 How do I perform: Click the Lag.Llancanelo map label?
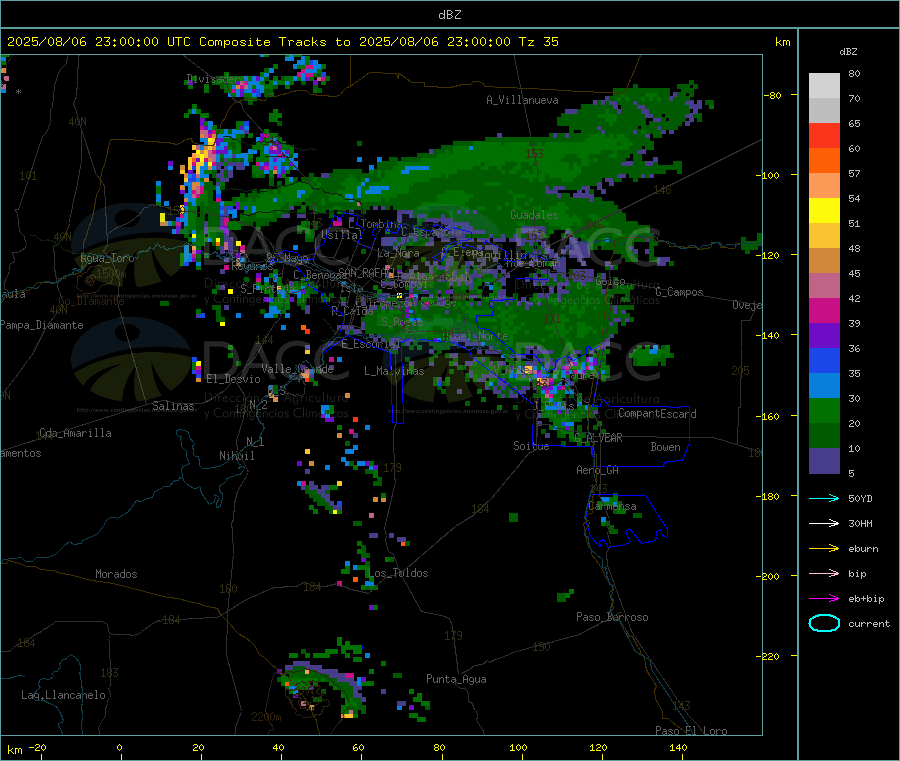[64, 695]
